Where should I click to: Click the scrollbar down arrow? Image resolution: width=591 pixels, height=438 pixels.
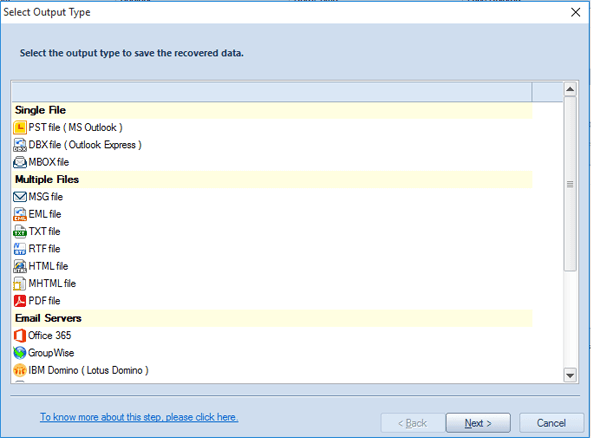(x=570, y=375)
